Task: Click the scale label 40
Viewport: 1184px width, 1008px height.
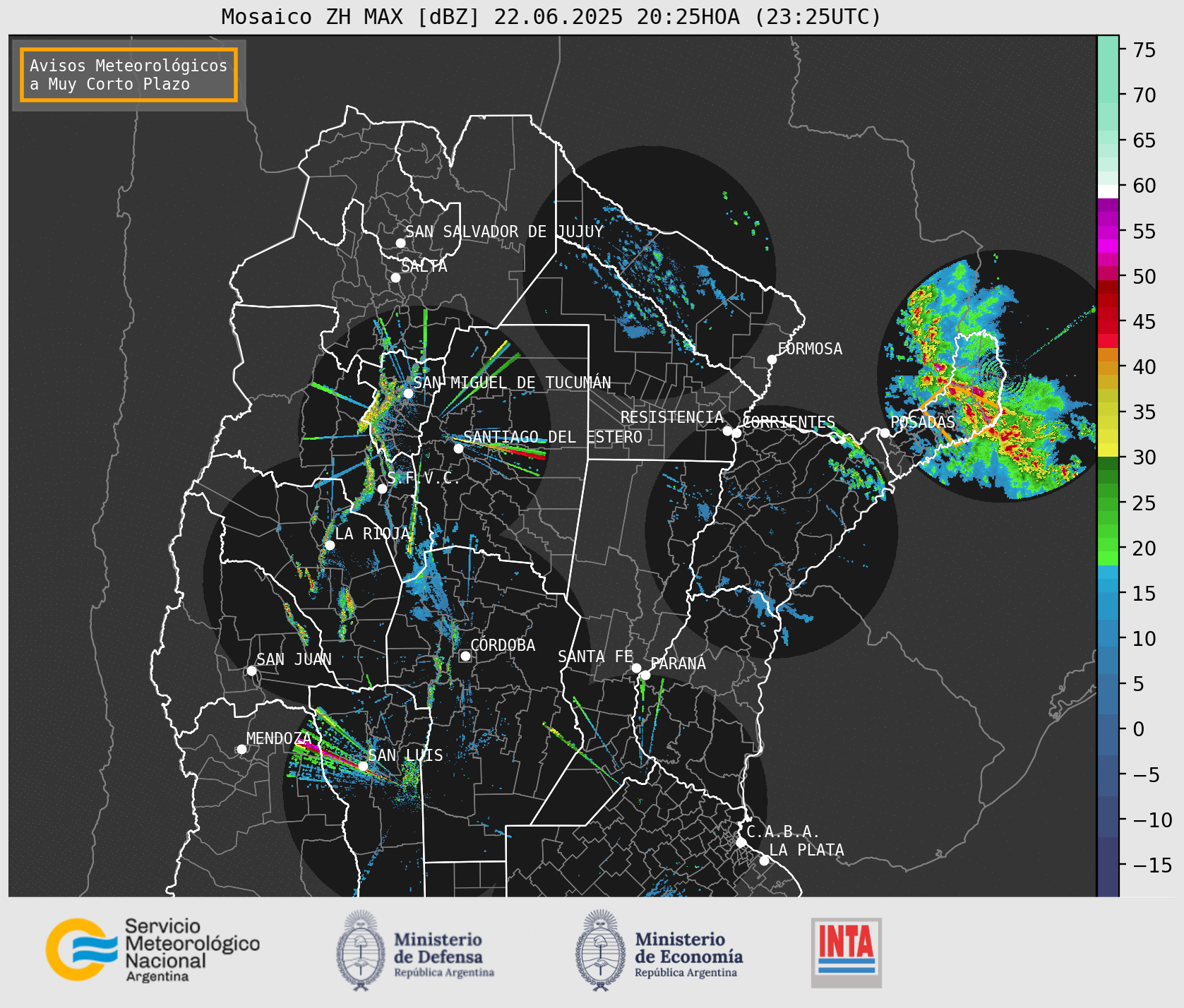Action: click(1144, 367)
